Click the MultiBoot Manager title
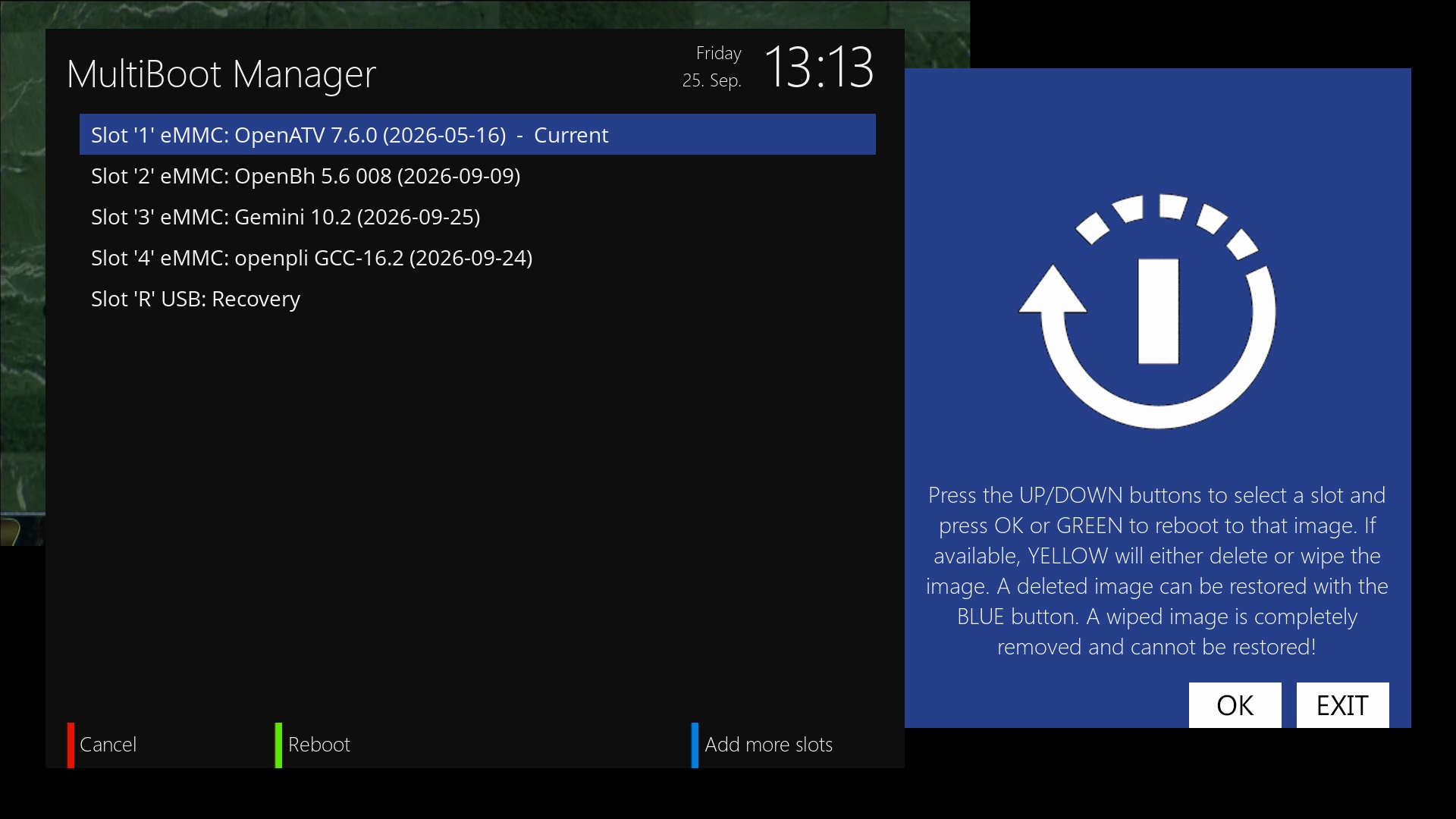This screenshot has height=819, width=1456. [221, 74]
